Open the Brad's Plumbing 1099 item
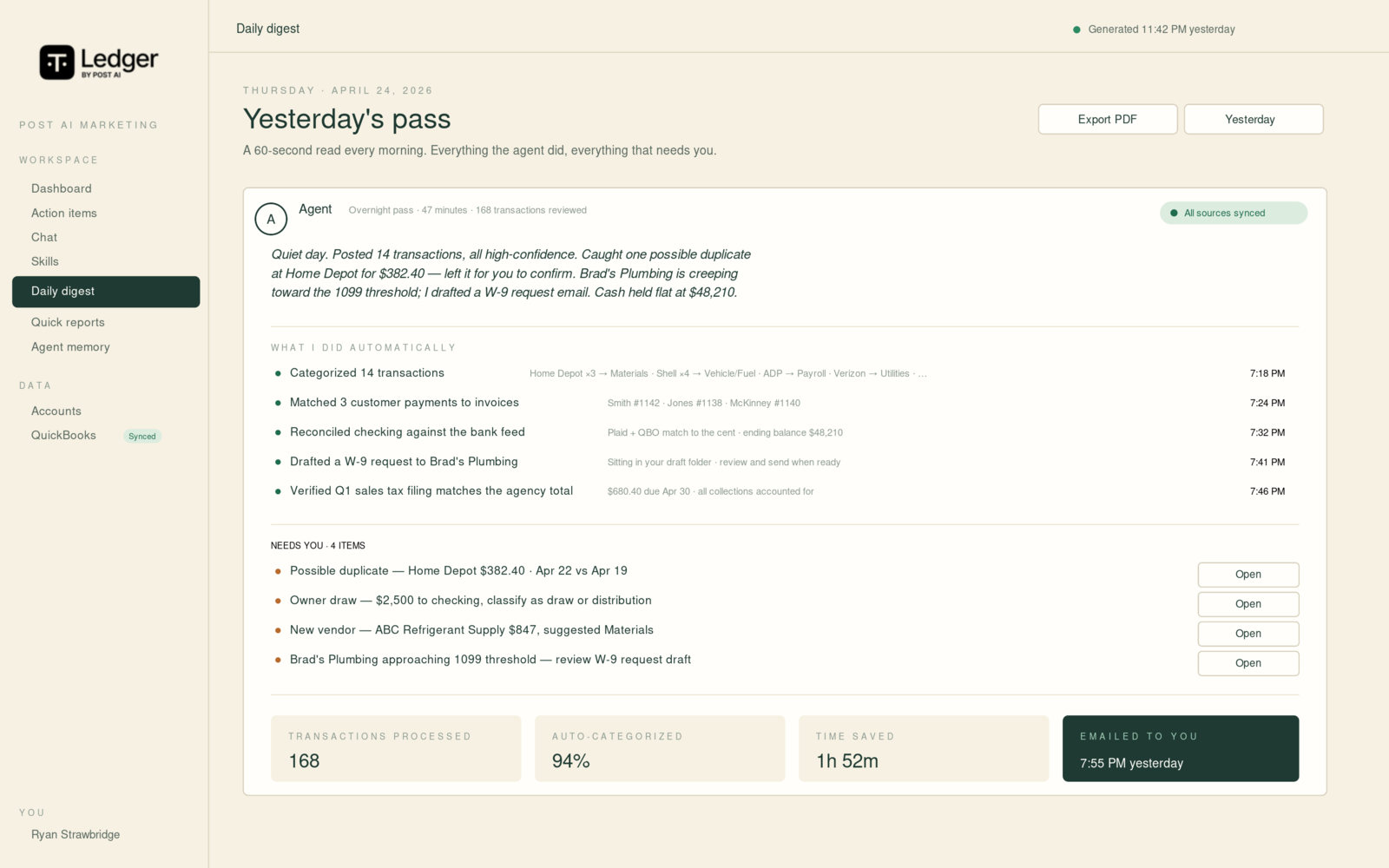 pyautogui.click(x=1248, y=663)
